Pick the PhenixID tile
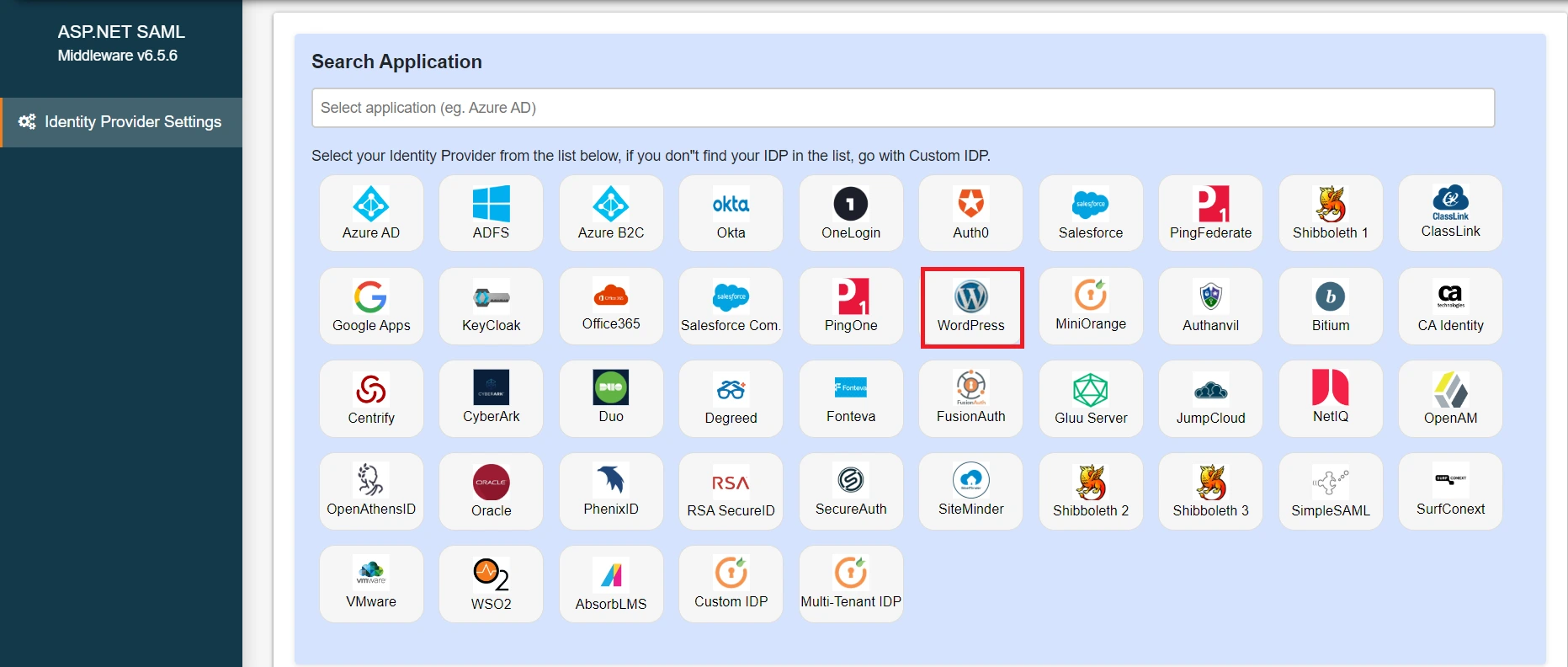Viewport: 1568px width, 667px height. coord(611,491)
